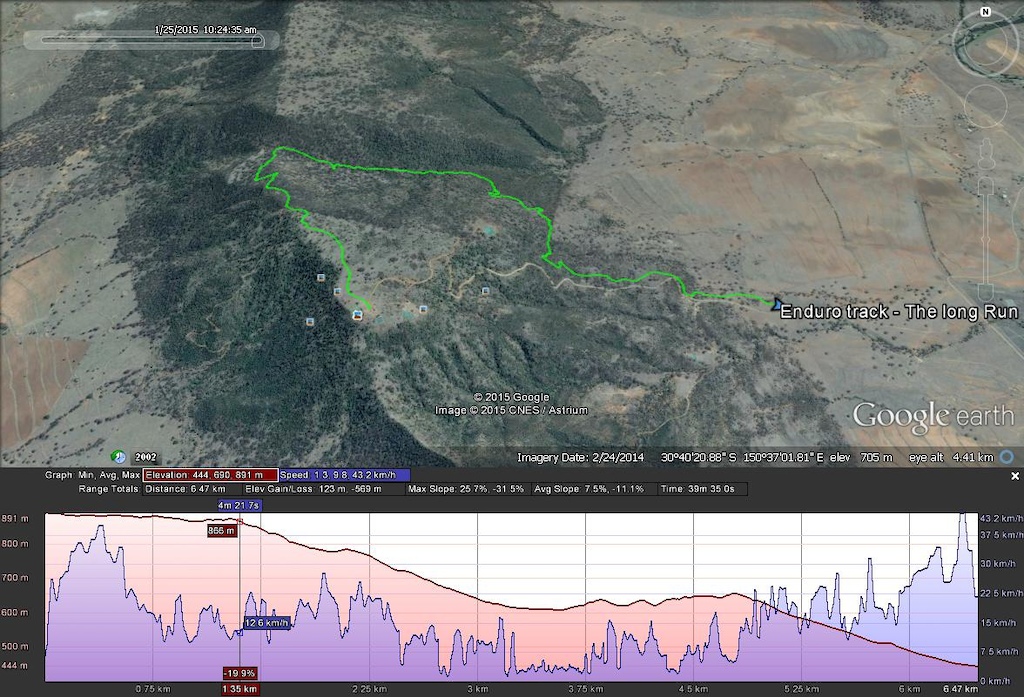
Task: Click the 'Imagery Date: 2/24/2014' status text
Action: [x=581, y=457]
